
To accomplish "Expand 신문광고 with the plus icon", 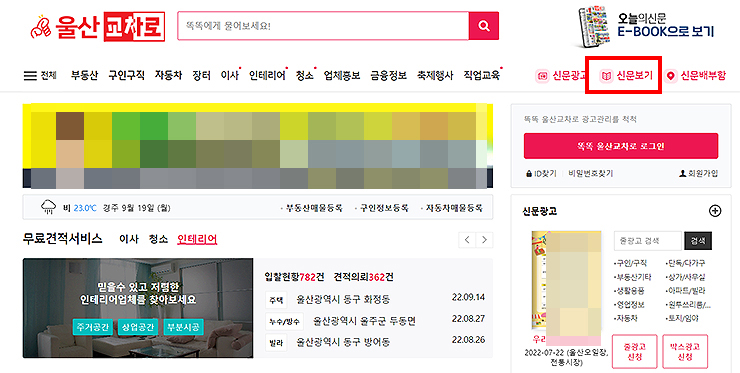I will click(715, 211).
